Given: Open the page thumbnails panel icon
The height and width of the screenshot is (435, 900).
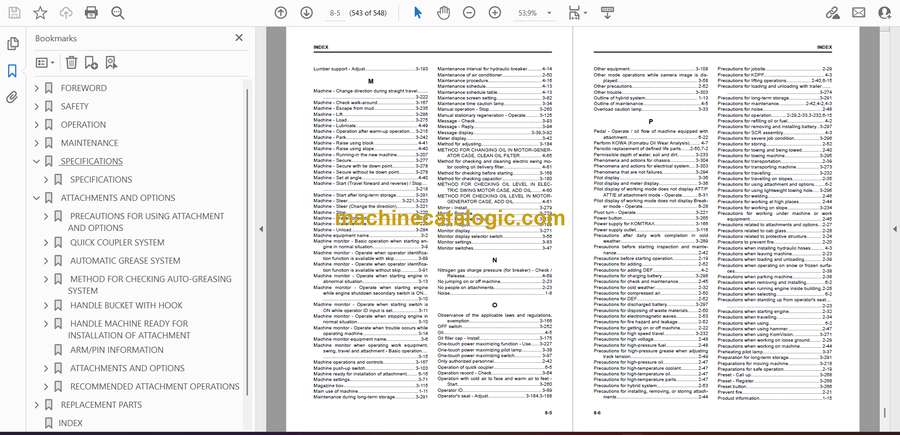Looking at the screenshot, I should [13, 44].
